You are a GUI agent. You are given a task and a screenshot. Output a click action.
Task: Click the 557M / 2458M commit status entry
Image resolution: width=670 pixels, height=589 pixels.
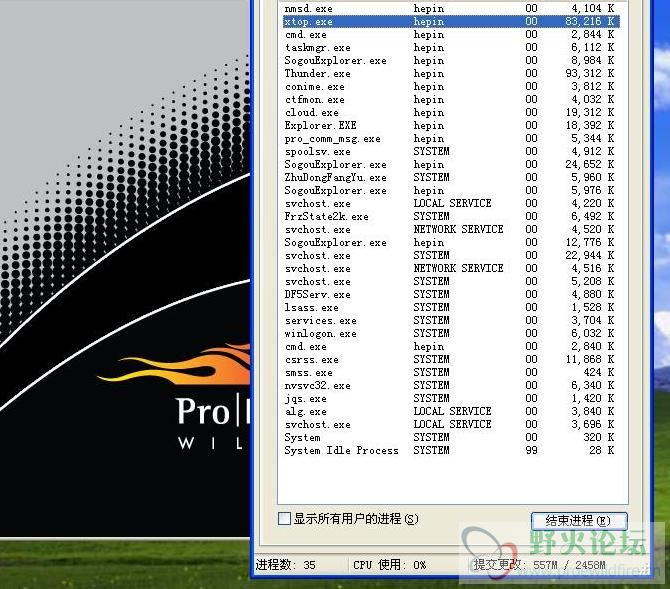tap(539, 565)
